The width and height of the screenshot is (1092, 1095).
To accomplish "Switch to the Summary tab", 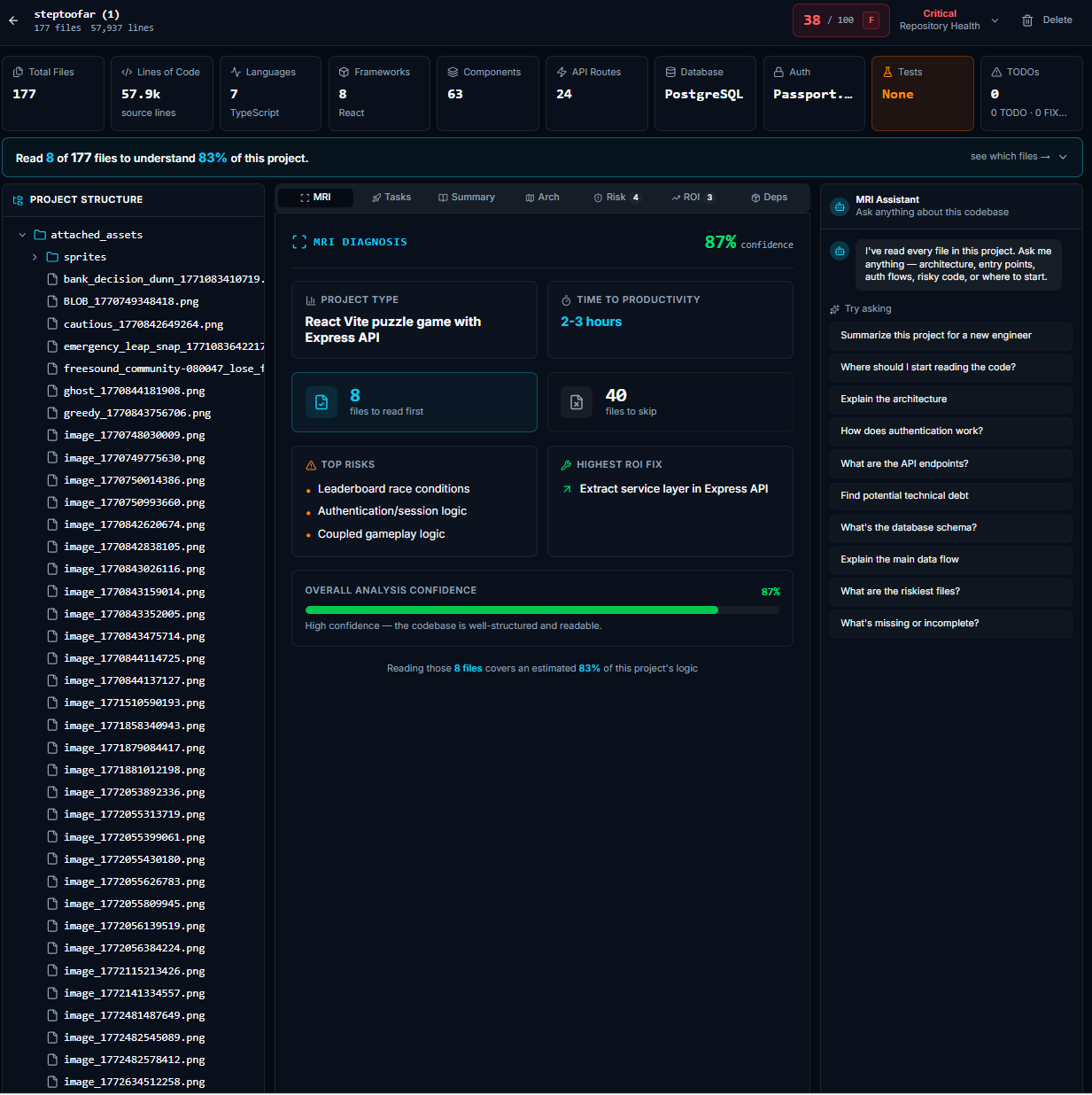I will point(467,198).
